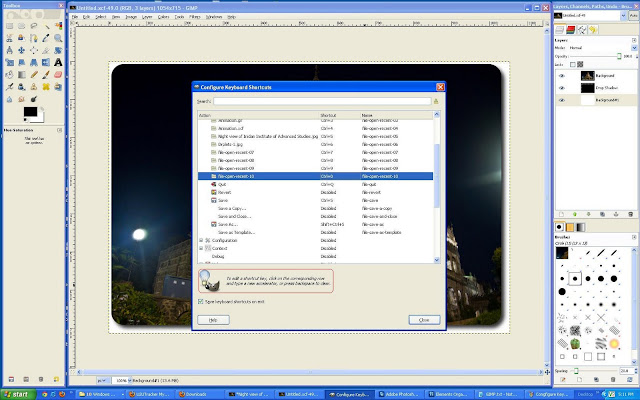The image size is (640, 400).
Task: Select the Heal tool yellow bandage
Action: [46, 87]
